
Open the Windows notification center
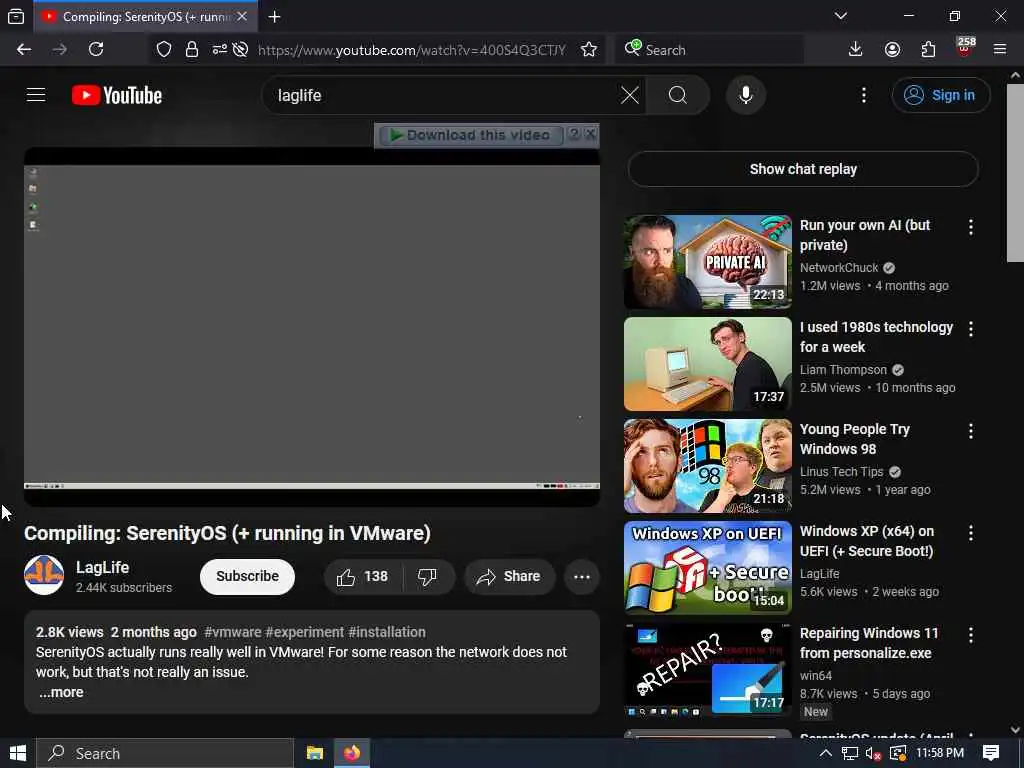991,753
